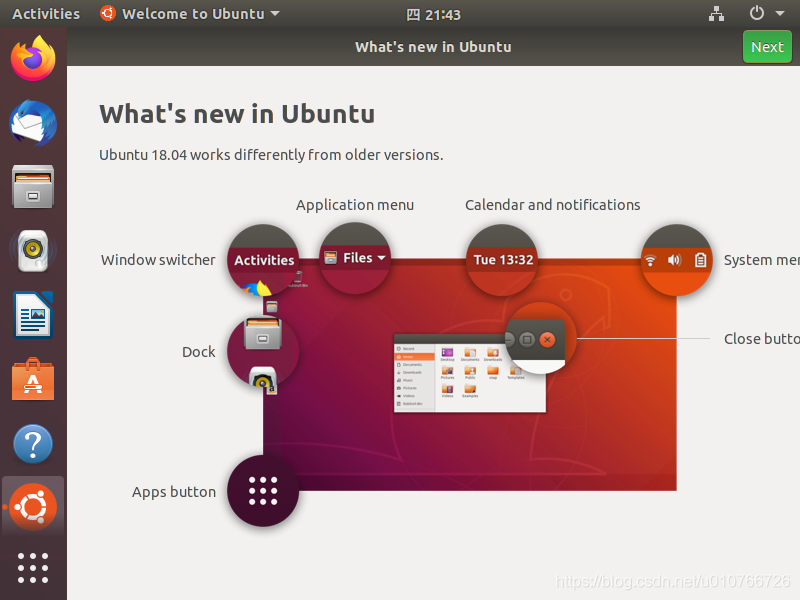Image resolution: width=800 pixels, height=600 pixels.
Task: Click the Tue 13:32 calendar circle
Action: pos(503,260)
